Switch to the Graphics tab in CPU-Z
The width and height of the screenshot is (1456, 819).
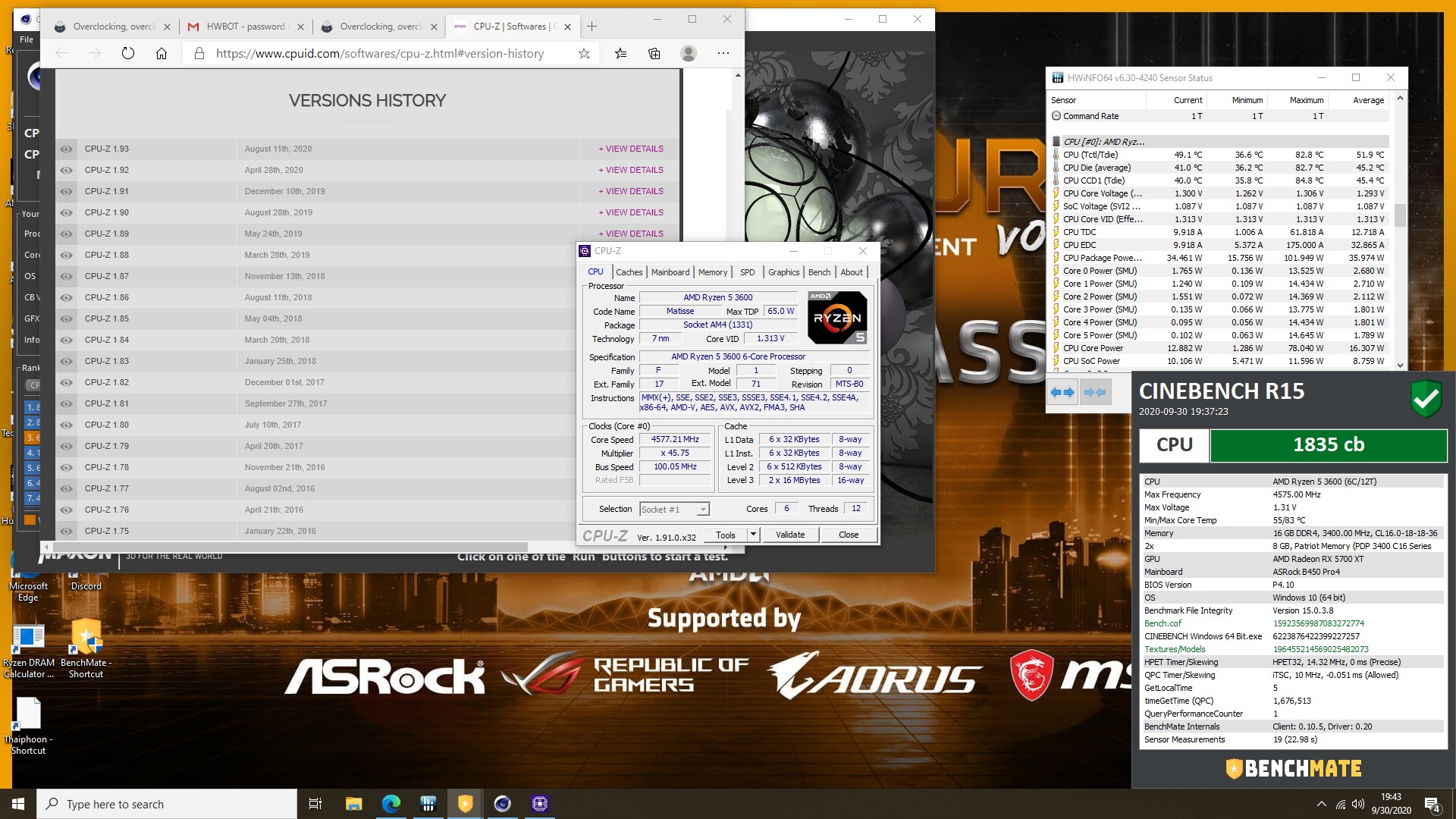pyautogui.click(x=783, y=272)
